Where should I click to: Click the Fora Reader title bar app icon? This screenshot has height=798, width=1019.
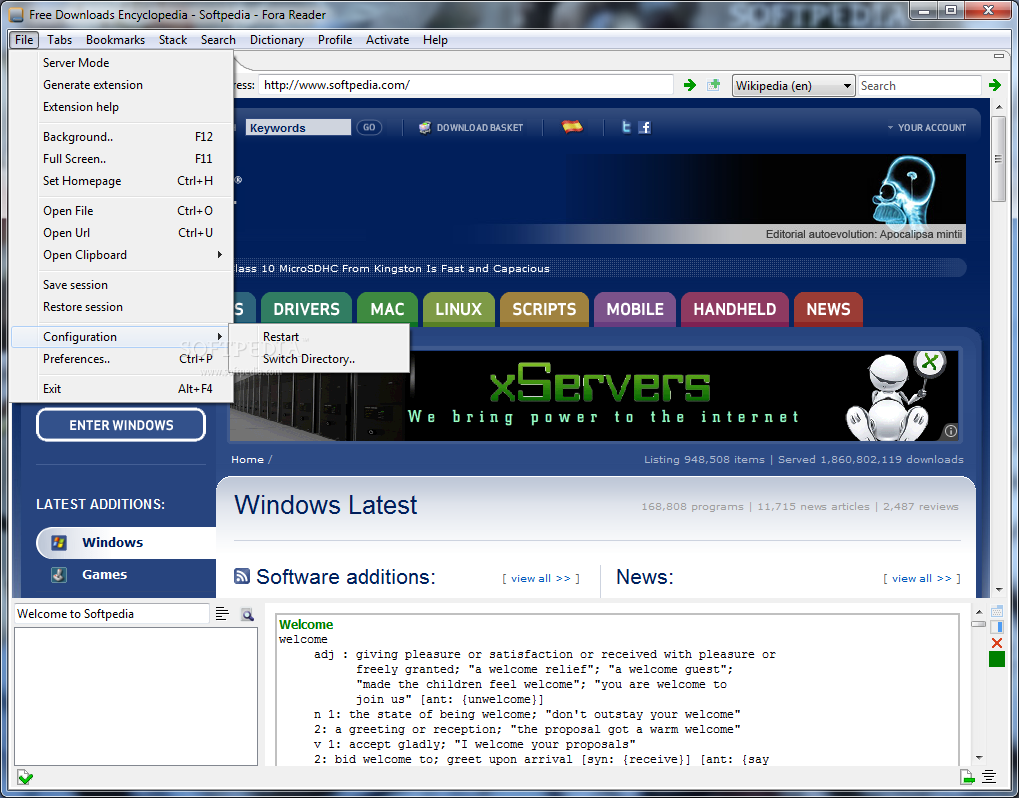pyautogui.click(x=17, y=14)
